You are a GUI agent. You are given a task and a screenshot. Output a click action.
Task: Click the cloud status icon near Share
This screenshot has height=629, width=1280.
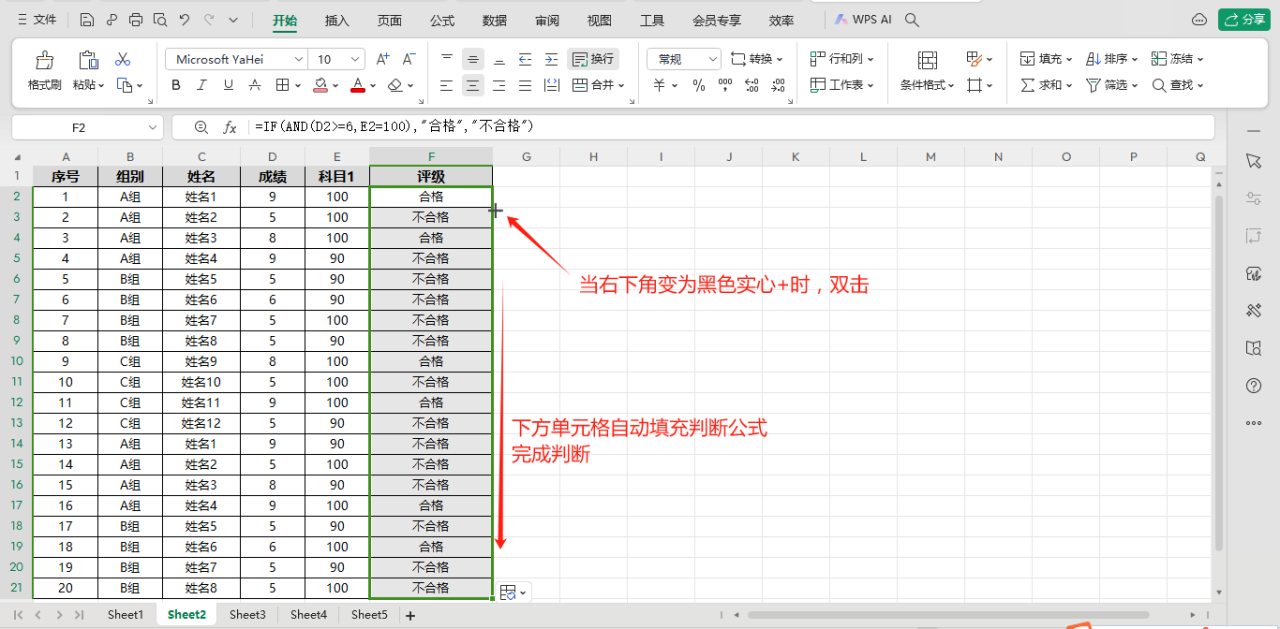(x=1199, y=20)
